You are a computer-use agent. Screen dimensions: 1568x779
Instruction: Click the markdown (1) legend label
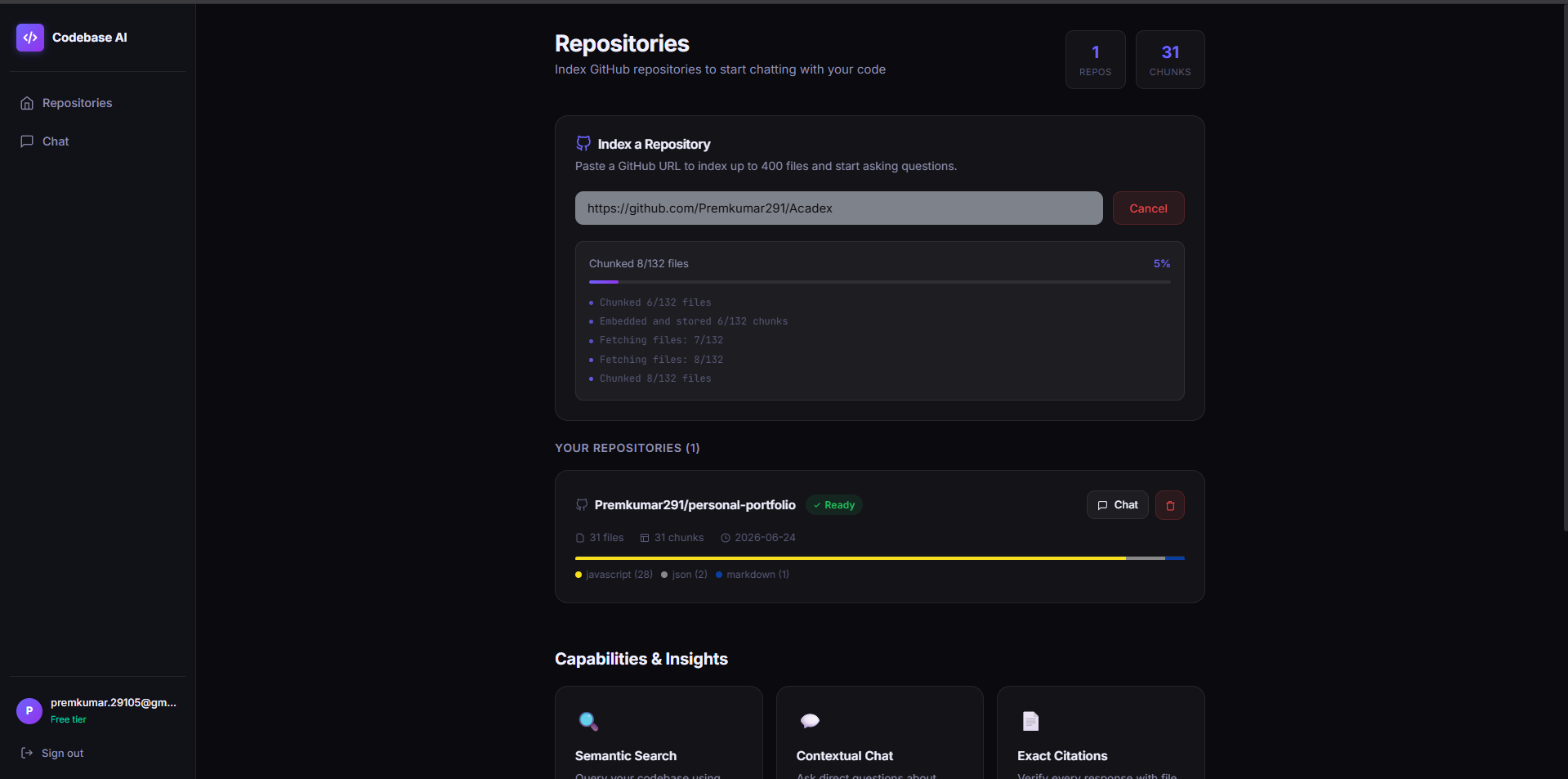[757, 575]
